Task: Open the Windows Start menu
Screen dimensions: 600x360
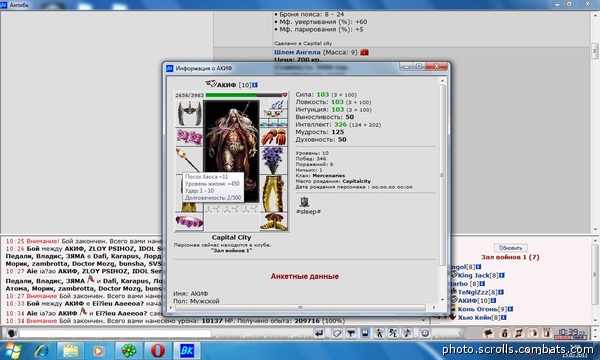Action: point(12,351)
